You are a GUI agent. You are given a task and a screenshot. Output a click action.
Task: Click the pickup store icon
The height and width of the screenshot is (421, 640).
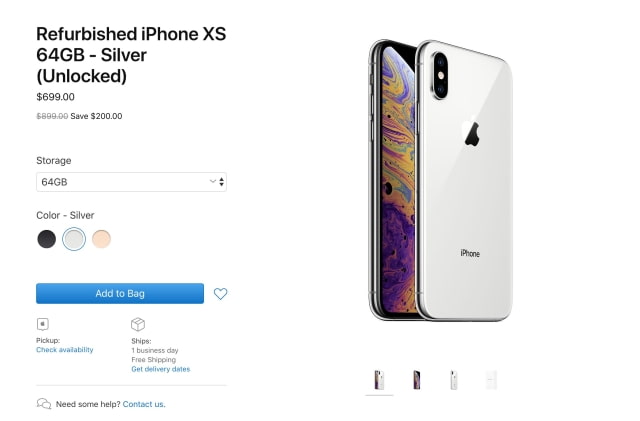[x=42, y=324]
